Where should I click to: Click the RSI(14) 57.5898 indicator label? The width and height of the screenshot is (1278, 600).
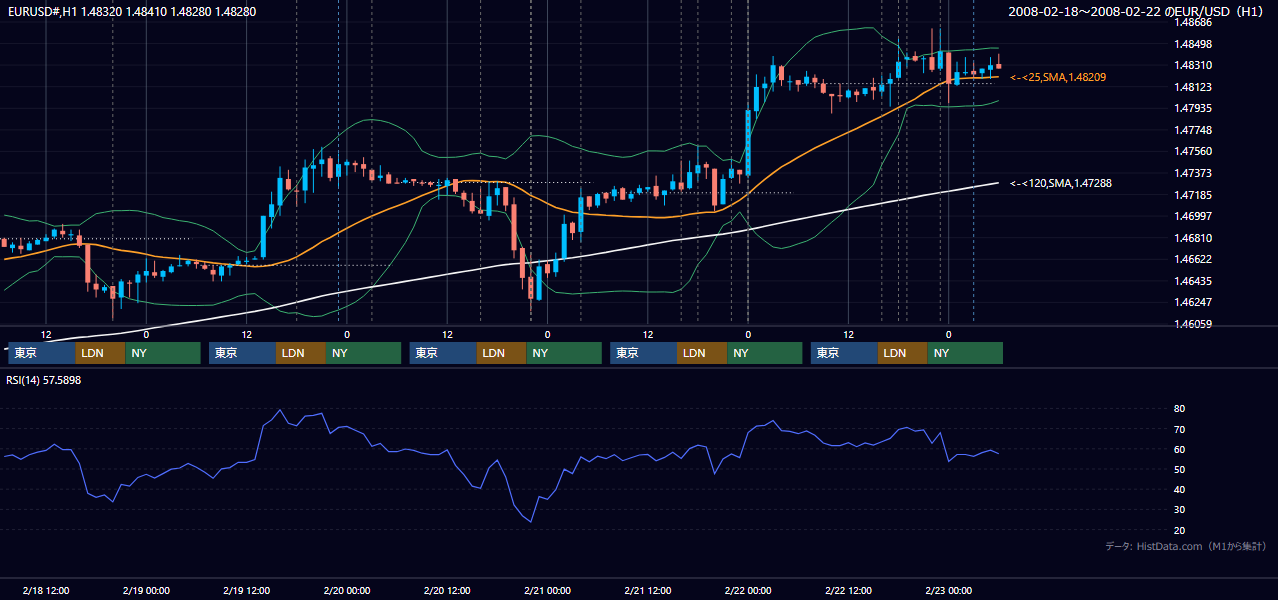[x=44, y=380]
